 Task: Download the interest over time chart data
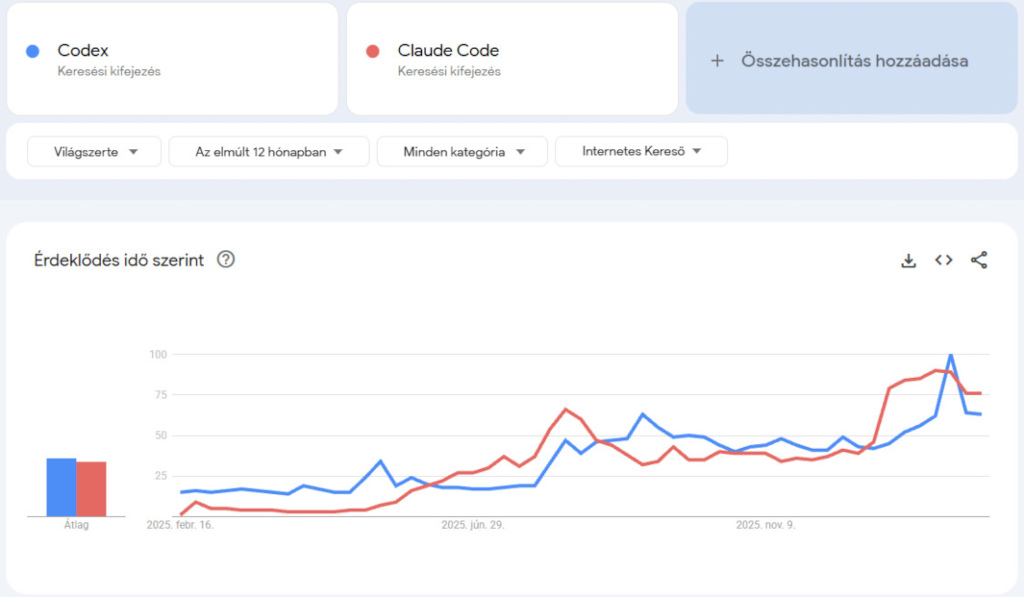908,260
